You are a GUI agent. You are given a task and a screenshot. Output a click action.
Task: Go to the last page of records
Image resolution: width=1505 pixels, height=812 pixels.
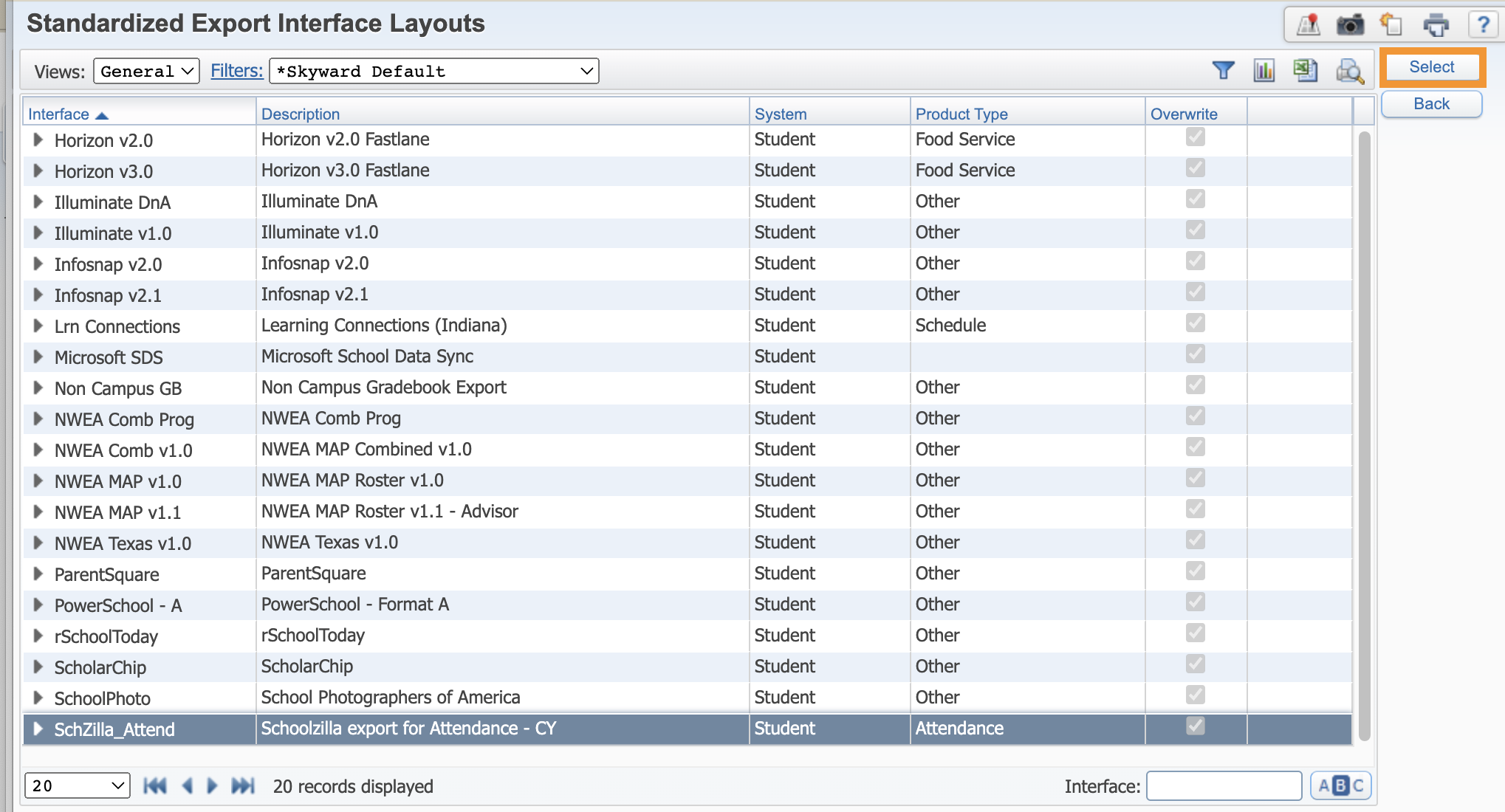pyautogui.click(x=243, y=786)
